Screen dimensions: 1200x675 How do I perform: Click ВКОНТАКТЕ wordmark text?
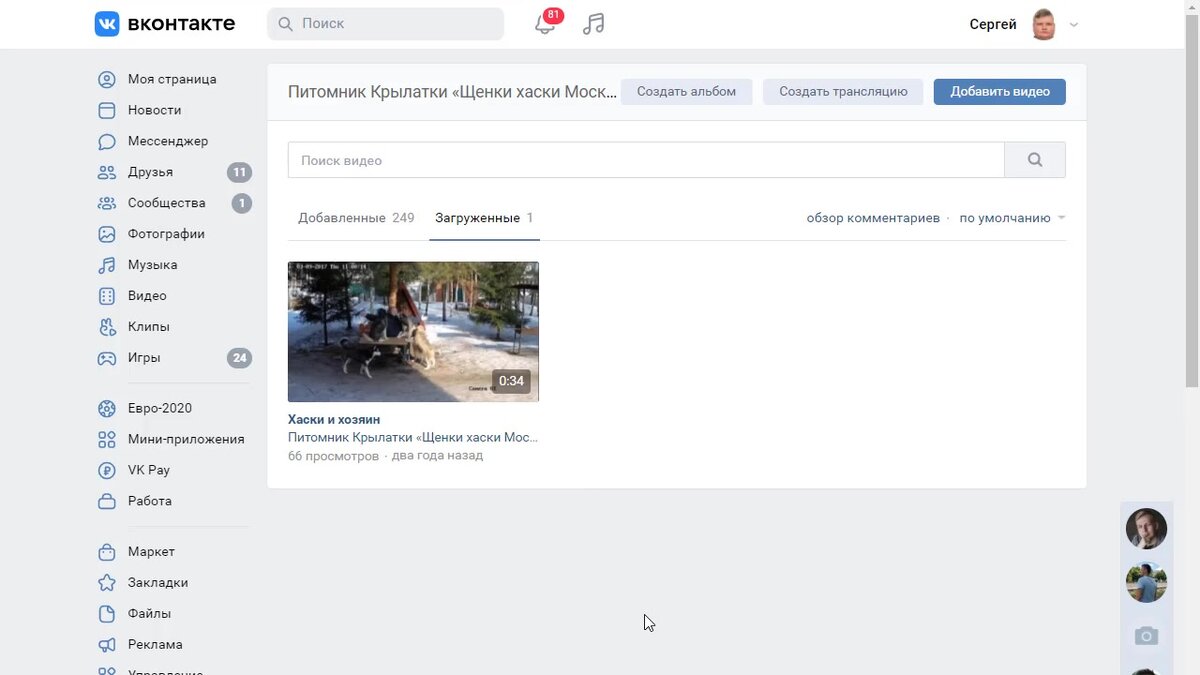tap(181, 24)
